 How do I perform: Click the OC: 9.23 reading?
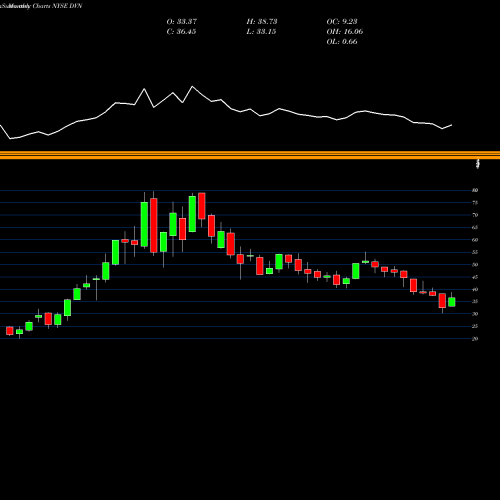coord(342,22)
